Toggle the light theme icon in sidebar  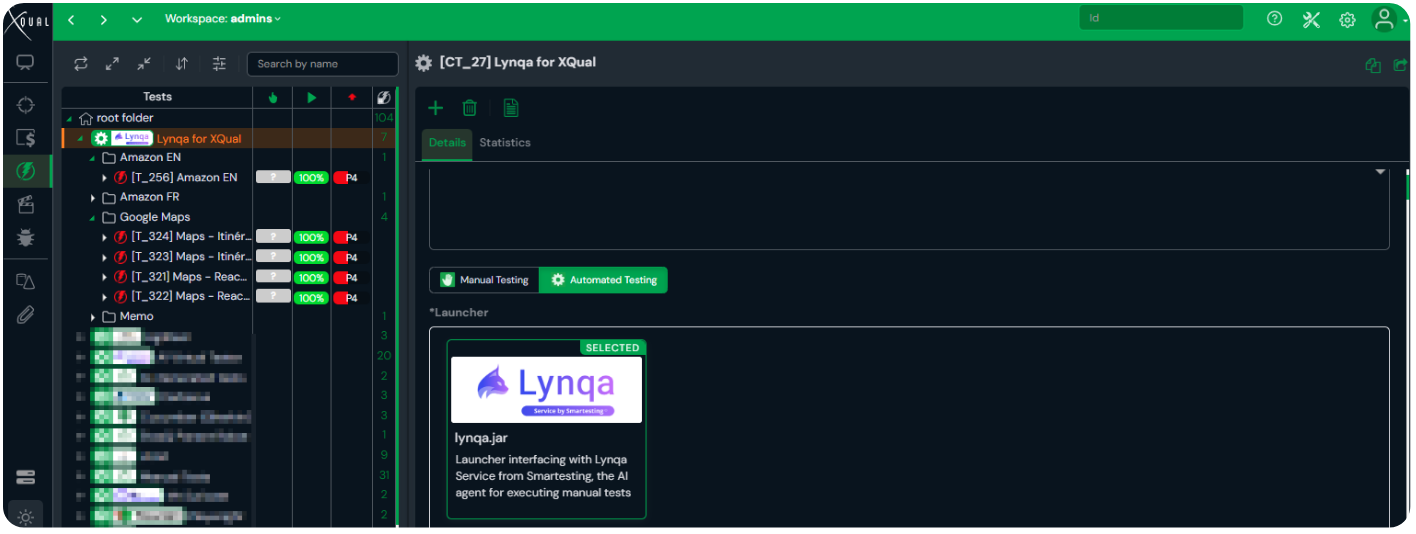pyautogui.click(x=25, y=517)
